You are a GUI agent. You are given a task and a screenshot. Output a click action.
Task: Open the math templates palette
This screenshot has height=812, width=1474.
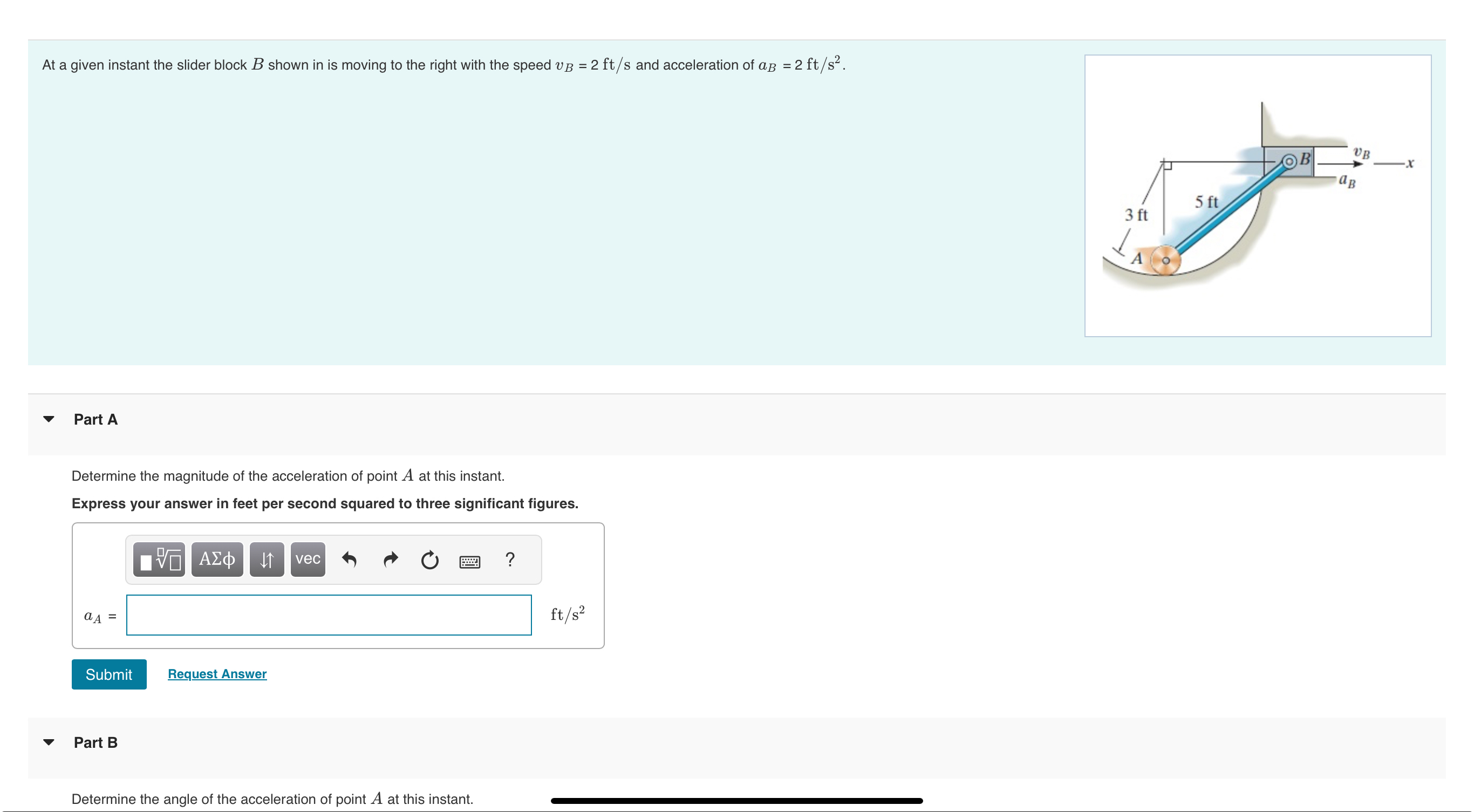click(159, 559)
